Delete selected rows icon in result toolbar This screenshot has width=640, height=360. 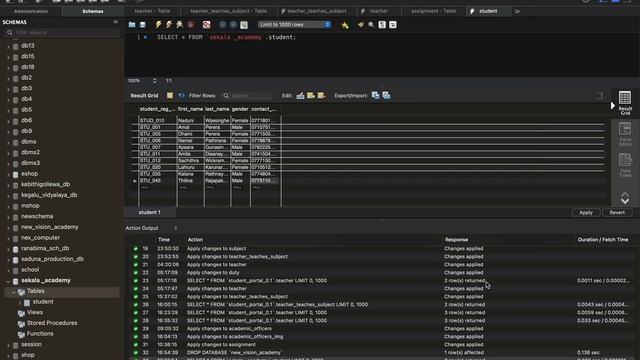coord(322,96)
